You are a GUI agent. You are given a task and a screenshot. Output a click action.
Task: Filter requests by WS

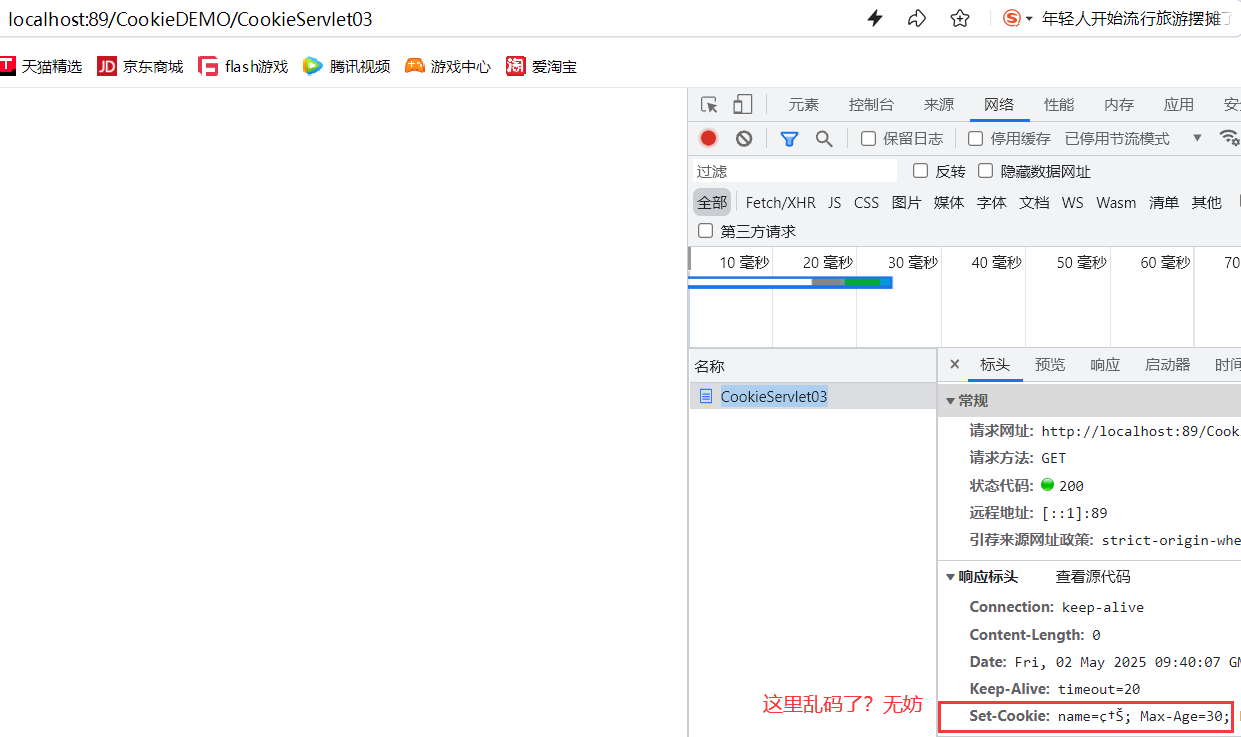1072,202
